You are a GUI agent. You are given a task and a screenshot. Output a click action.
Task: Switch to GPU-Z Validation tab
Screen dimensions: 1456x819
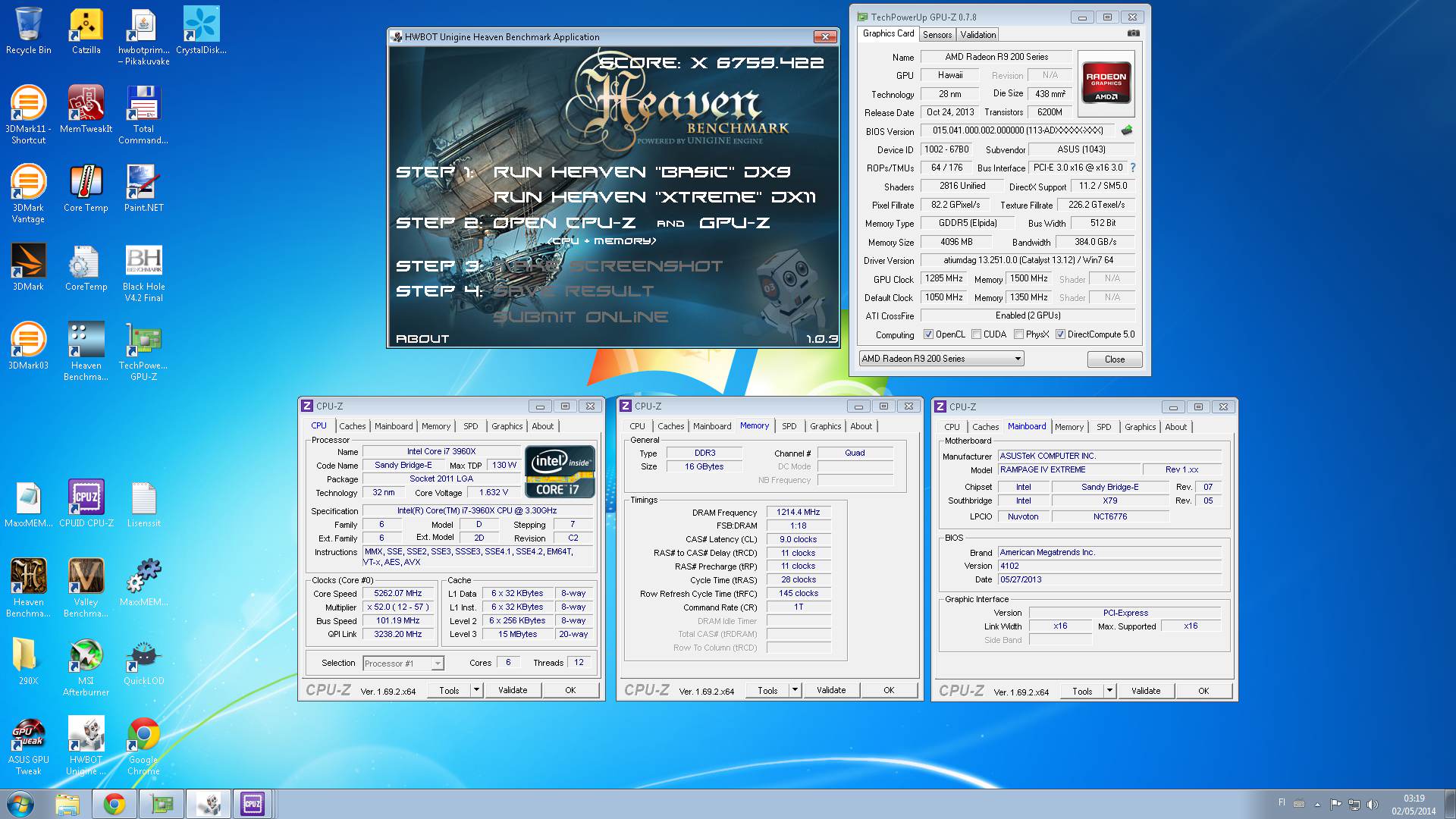click(977, 35)
